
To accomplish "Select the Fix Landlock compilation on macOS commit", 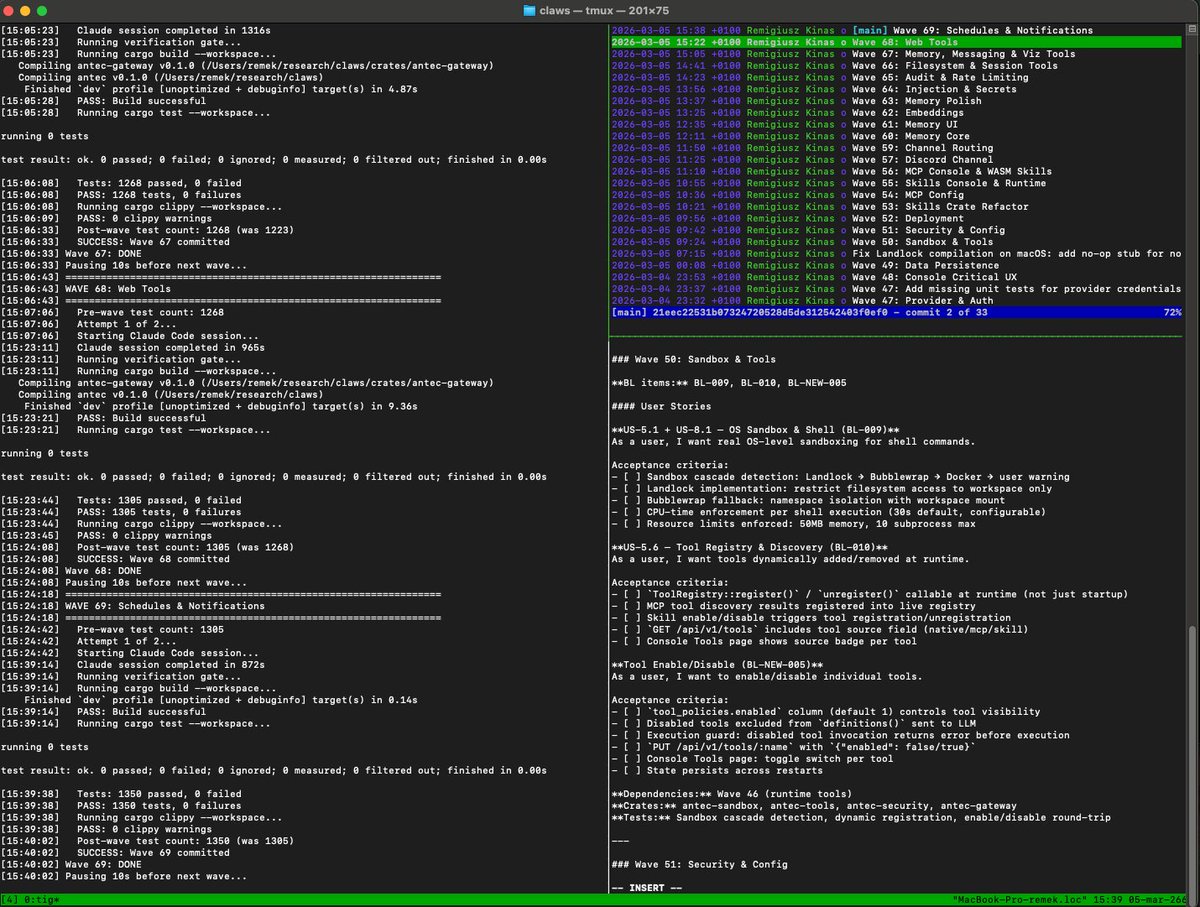I will [x=897, y=254].
